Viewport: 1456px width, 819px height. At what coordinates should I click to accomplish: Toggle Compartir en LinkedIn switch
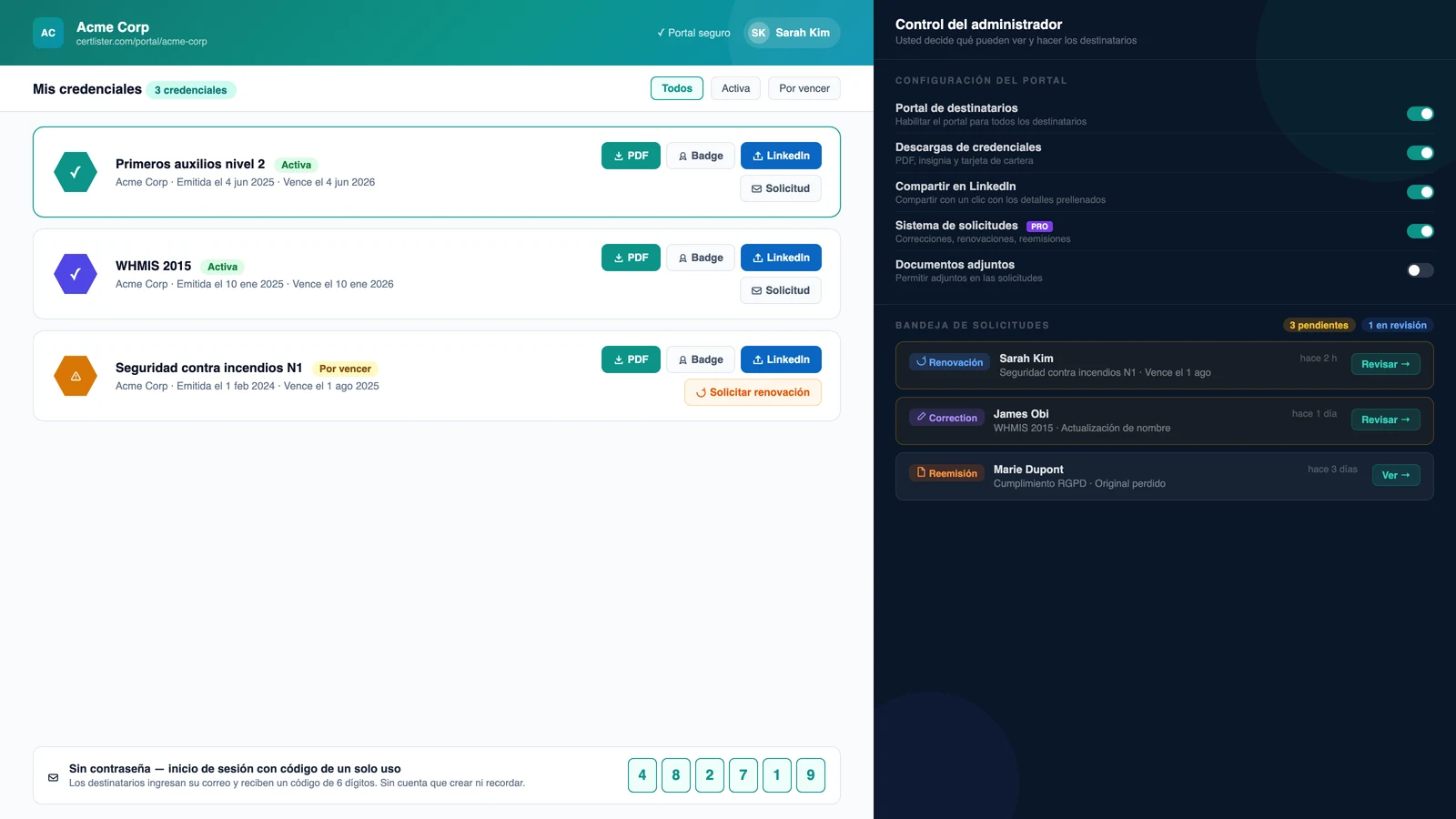[x=1421, y=192]
